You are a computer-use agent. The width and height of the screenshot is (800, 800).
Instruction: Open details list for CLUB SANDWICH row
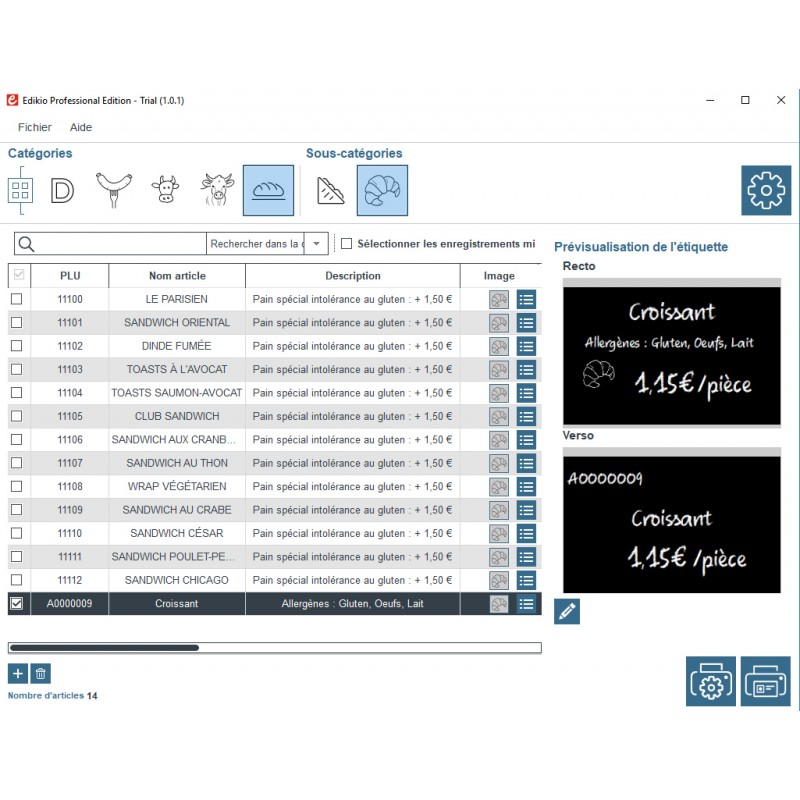[526, 416]
